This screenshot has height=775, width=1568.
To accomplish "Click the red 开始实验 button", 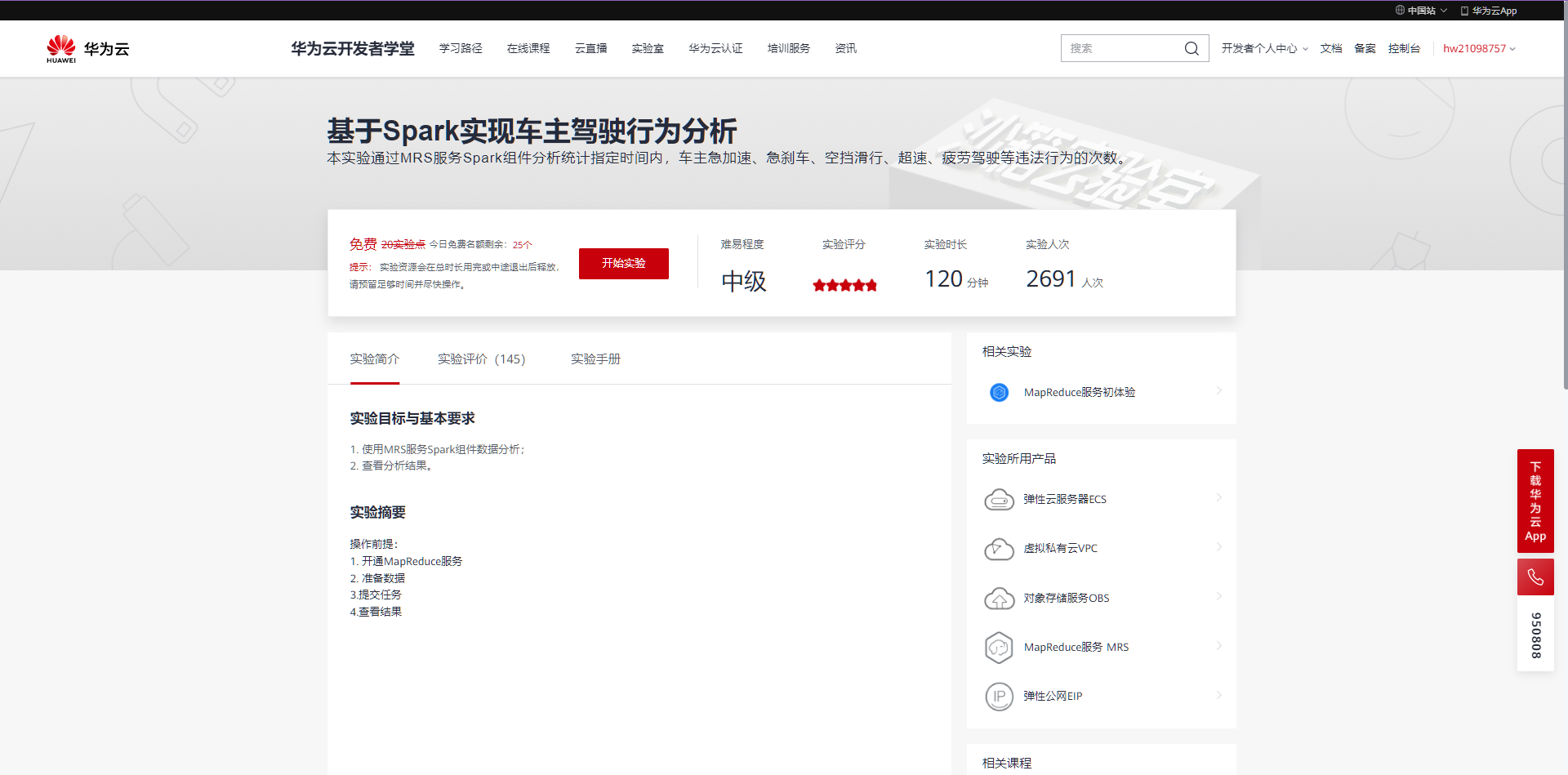I will tap(624, 264).
